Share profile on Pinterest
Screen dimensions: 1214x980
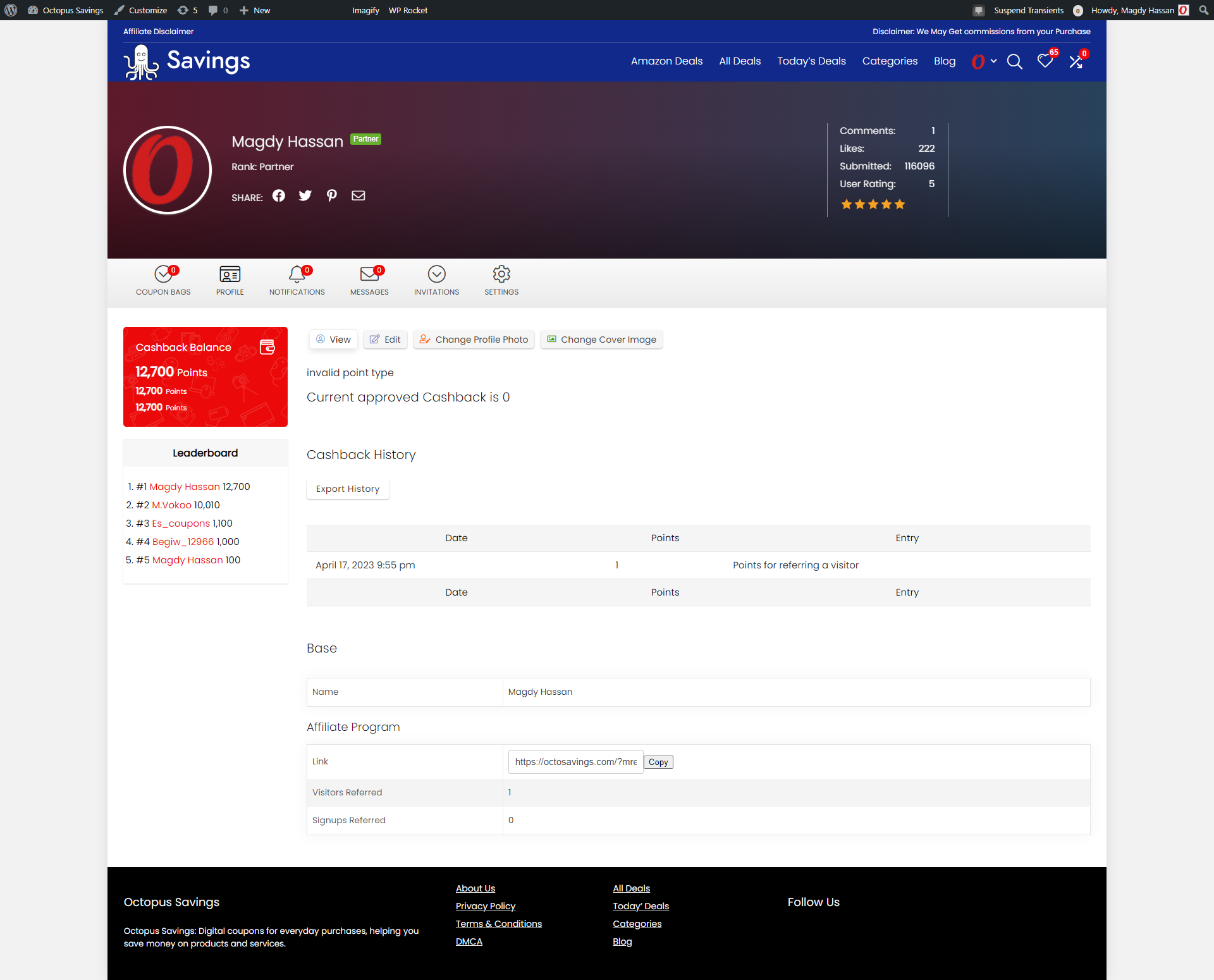332,195
